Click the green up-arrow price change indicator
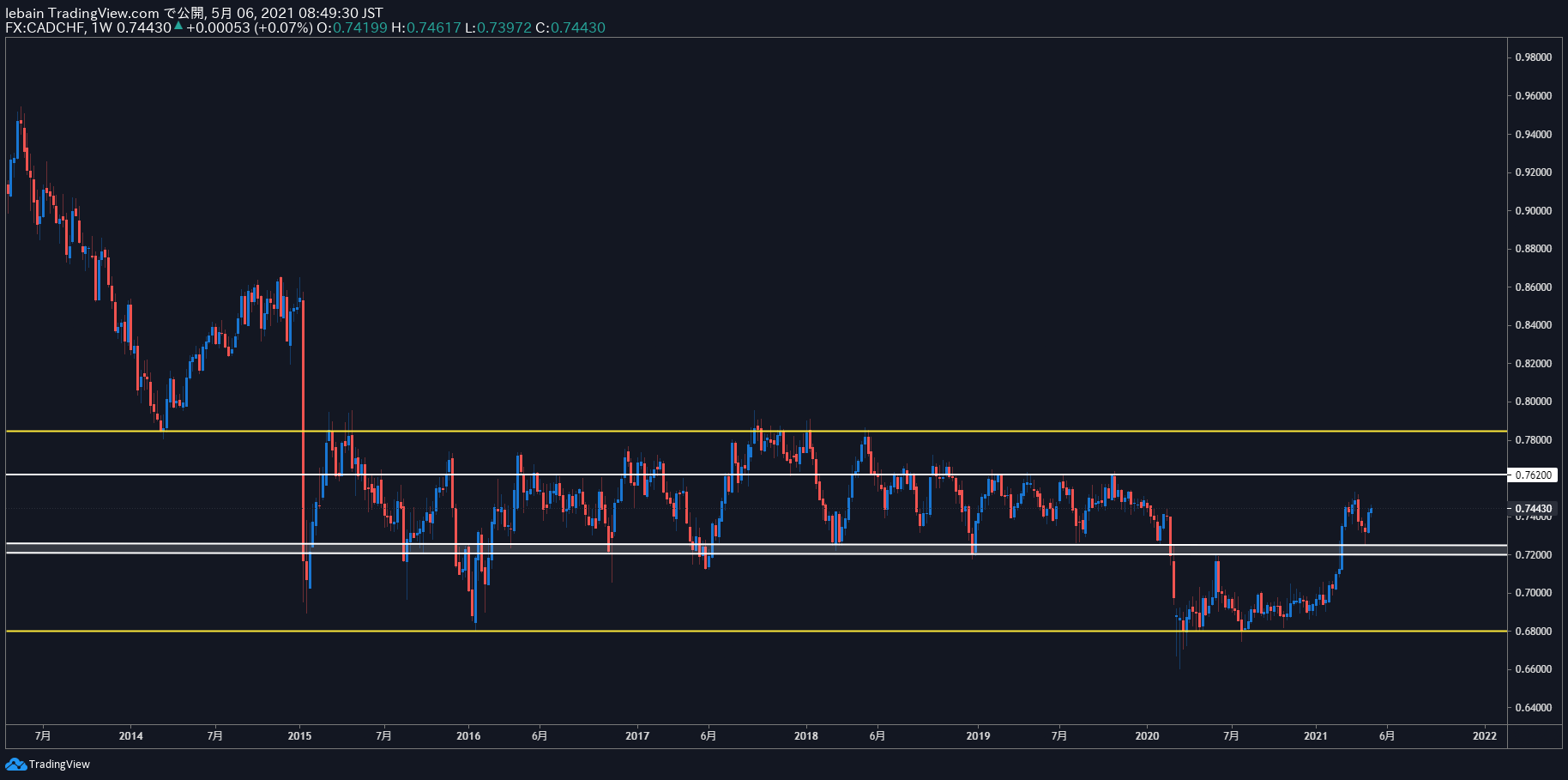Screen dimensions: 1568x780 (x=178, y=27)
